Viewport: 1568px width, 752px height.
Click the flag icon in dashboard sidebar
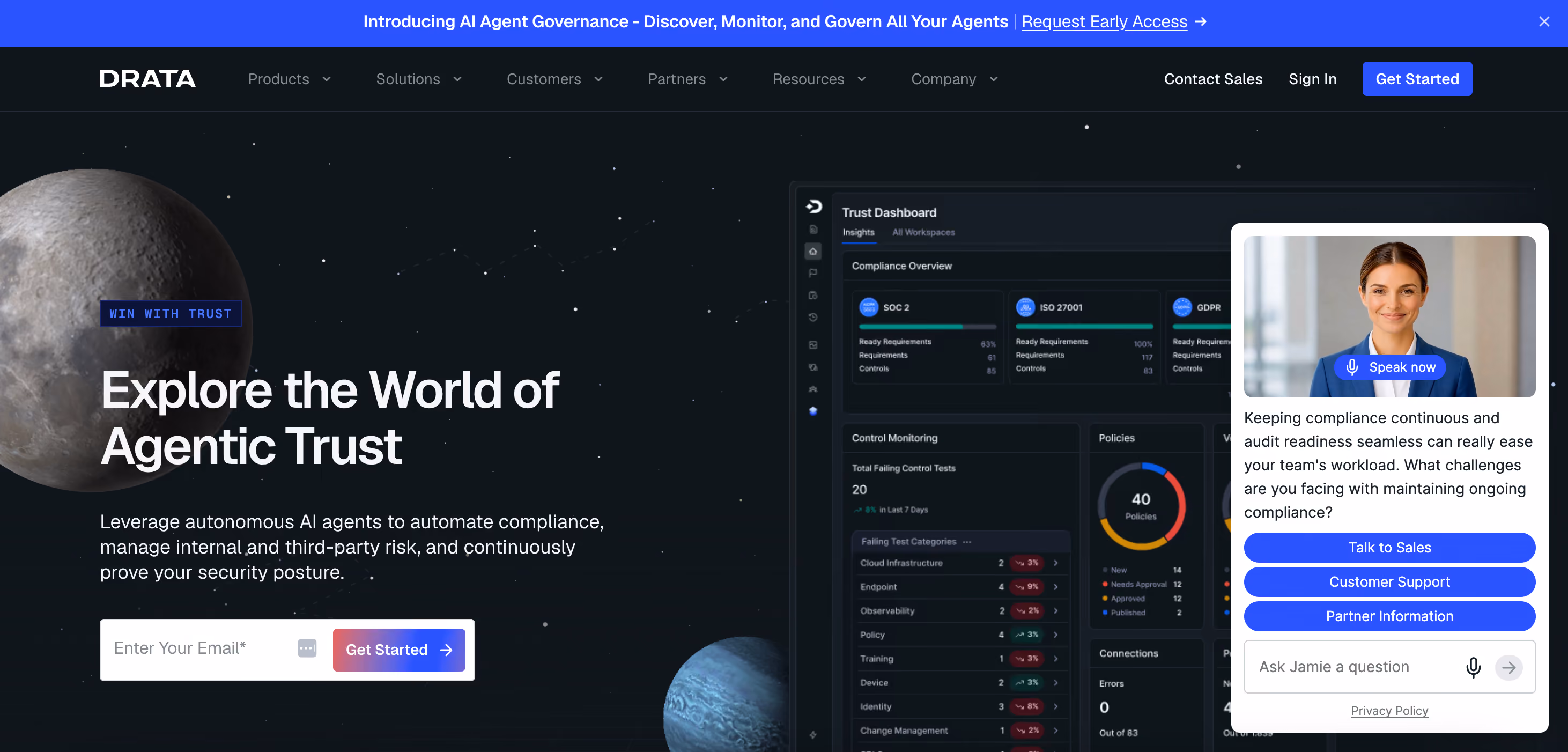click(812, 274)
